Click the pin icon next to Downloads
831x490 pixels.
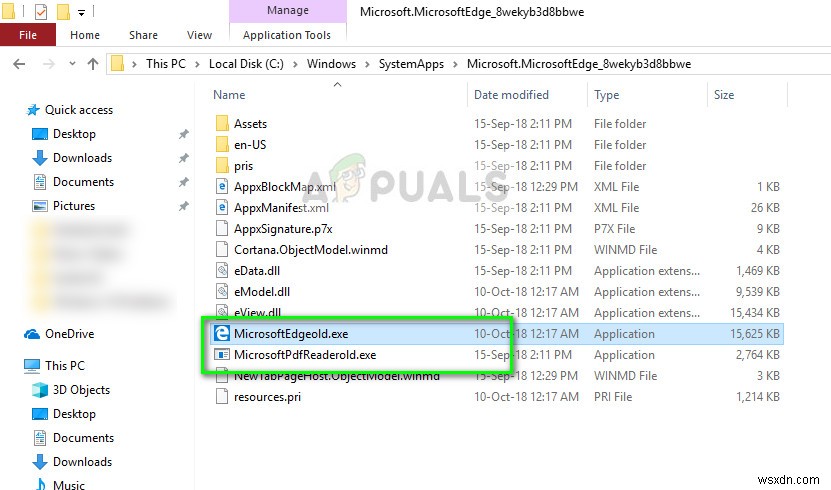point(183,158)
